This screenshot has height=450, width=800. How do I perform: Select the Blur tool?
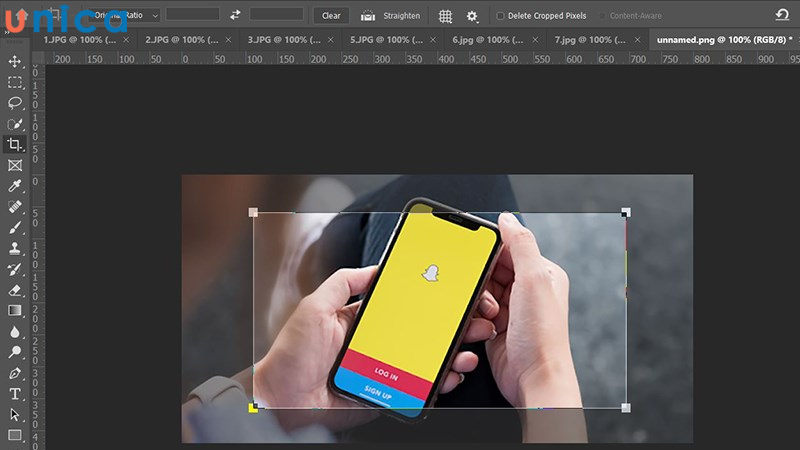coord(14,332)
